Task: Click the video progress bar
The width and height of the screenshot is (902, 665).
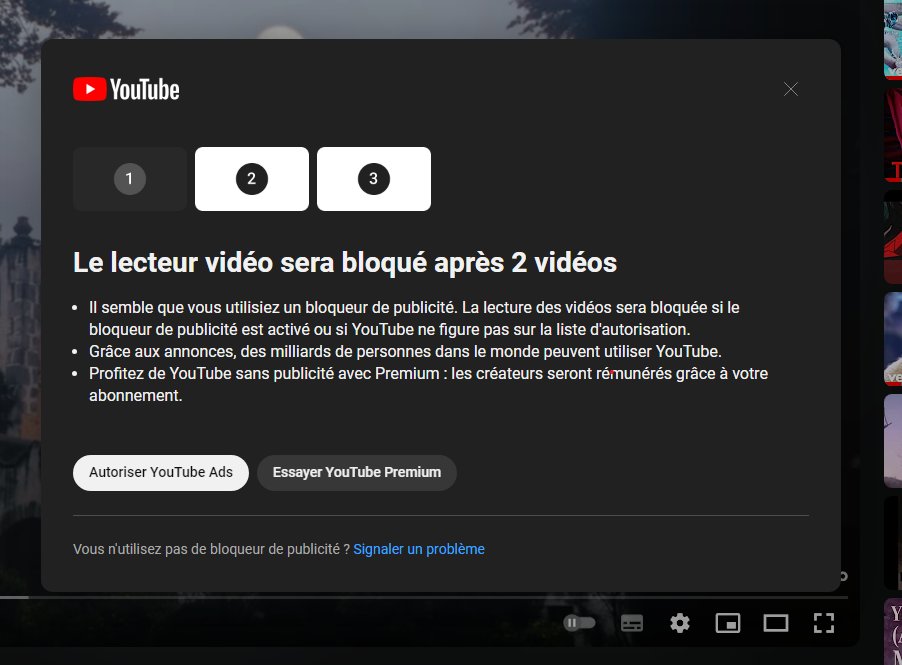Action: (x=423, y=598)
